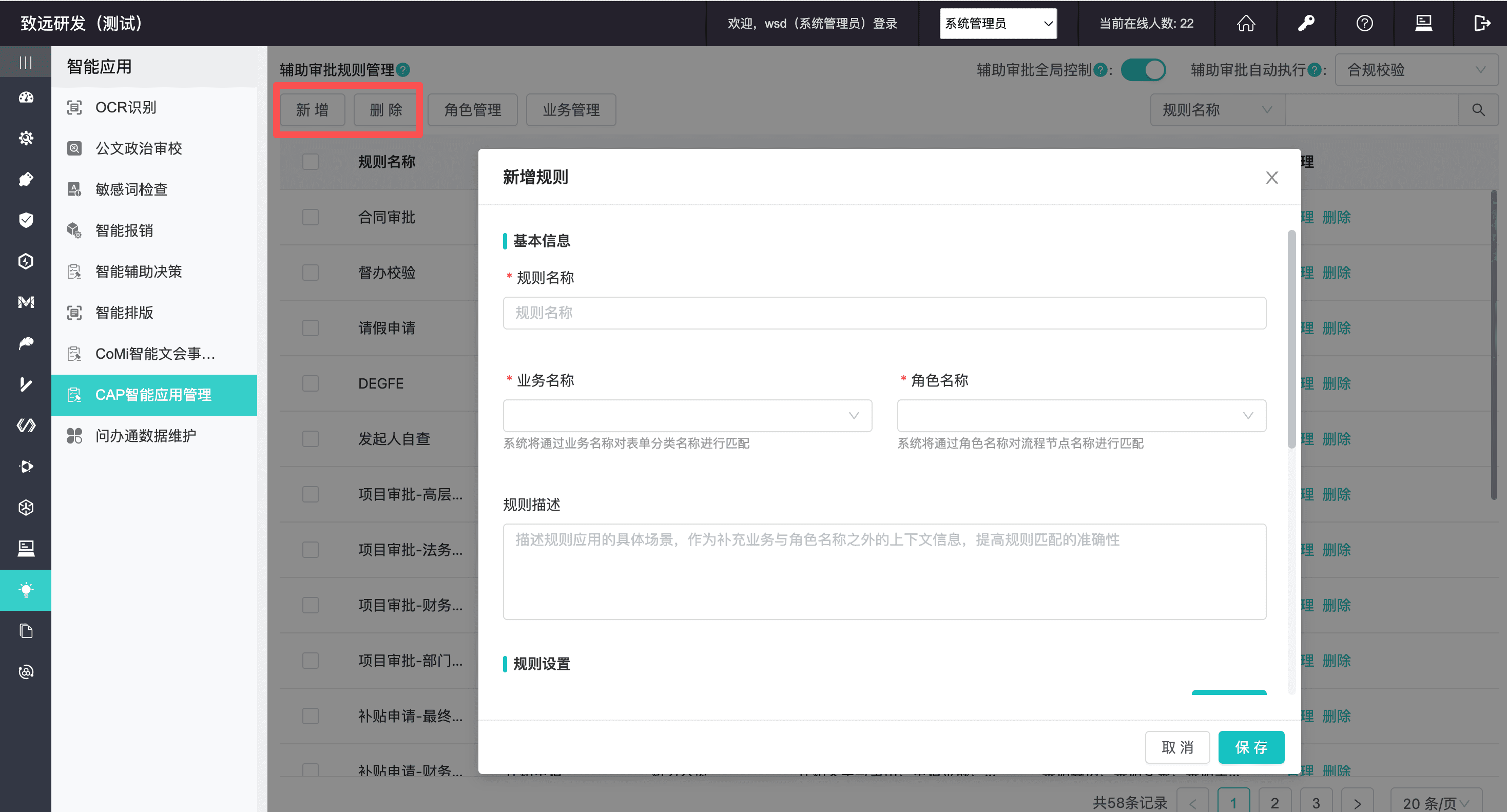The height and width of the screenshot is (812, 1507).
Task: Open 公文政治审校 menu item
Action: click(x=154, y=149)
